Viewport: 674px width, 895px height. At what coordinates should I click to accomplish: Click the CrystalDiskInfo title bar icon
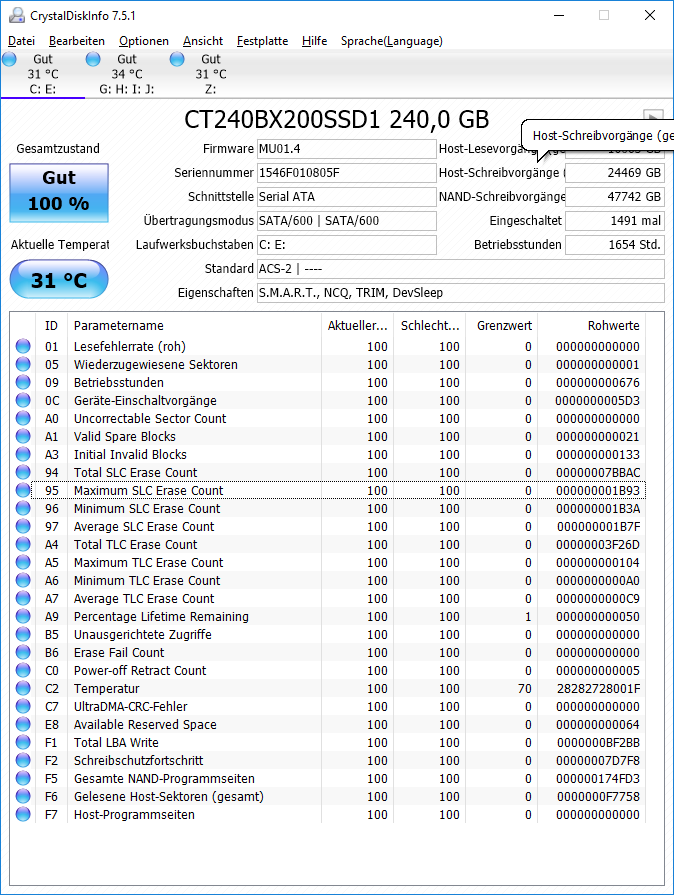(17, 15)
